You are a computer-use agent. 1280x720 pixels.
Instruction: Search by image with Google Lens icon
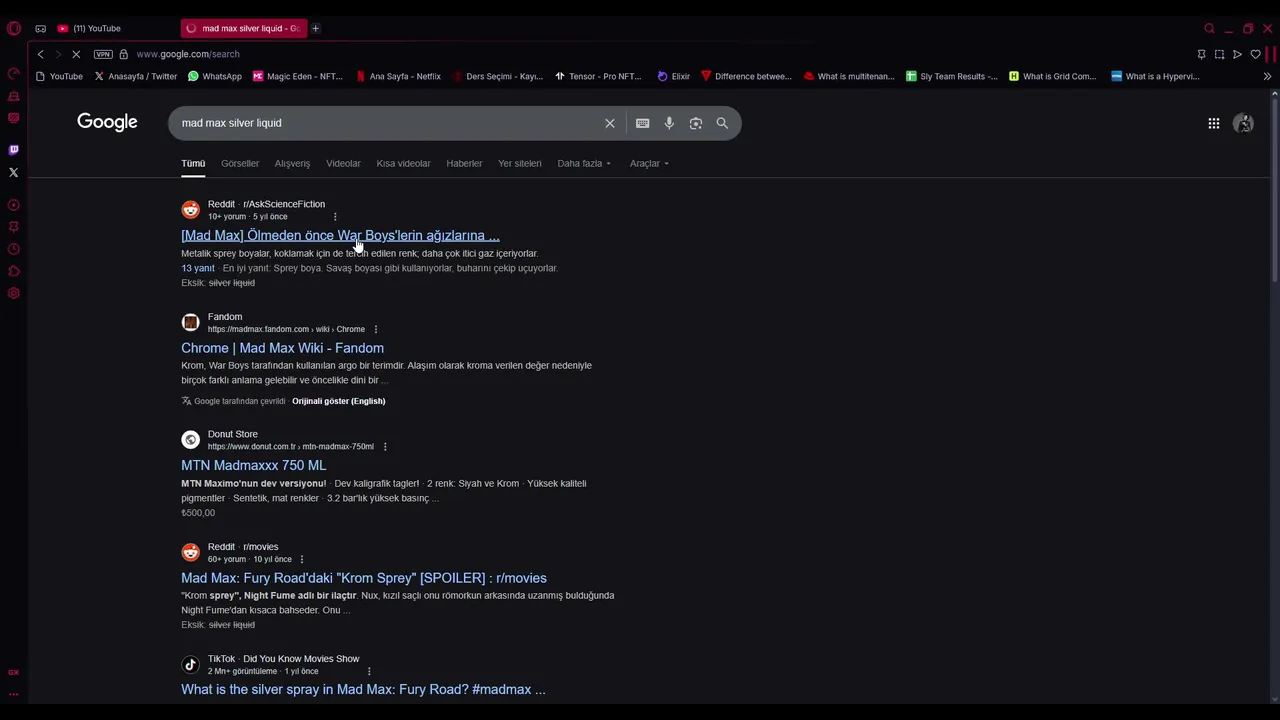[696, 123]
